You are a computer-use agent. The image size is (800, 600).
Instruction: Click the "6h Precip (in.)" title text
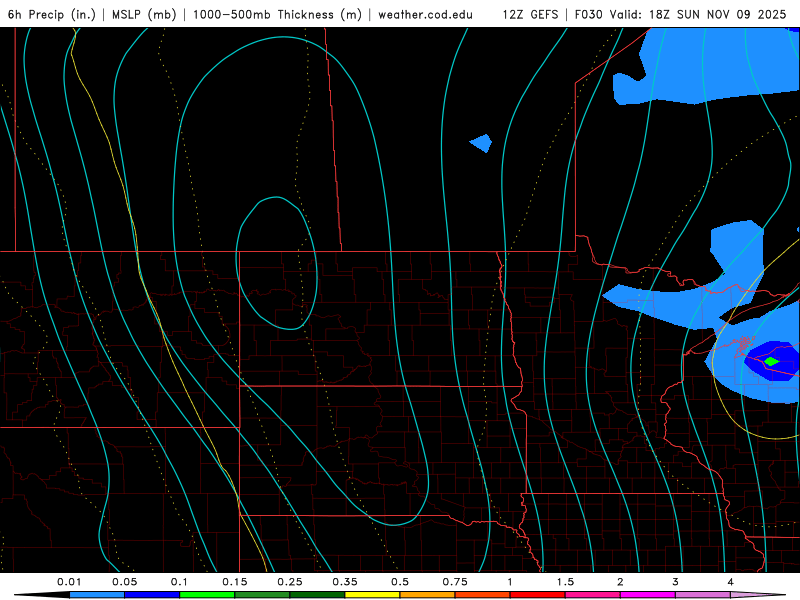point(52,14)
